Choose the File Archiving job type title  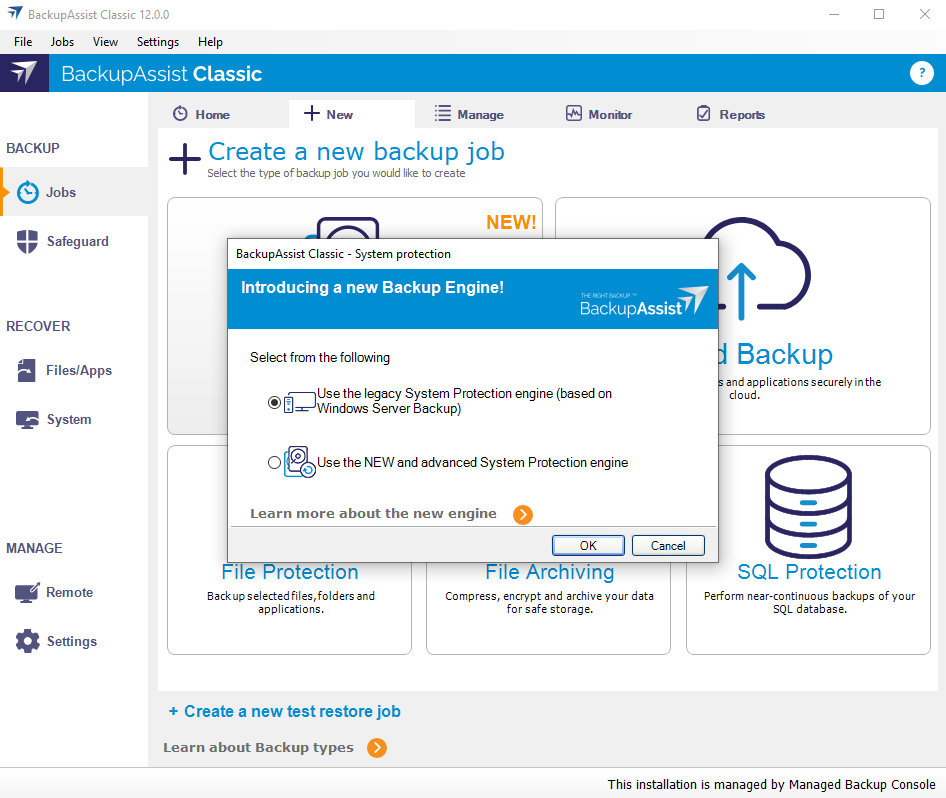coord(550,572)
